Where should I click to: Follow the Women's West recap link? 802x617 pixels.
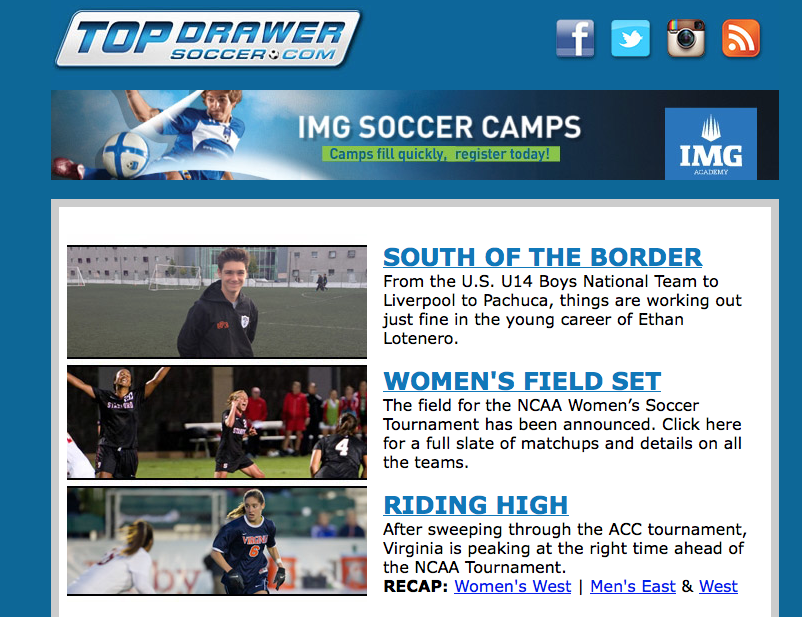513,586
